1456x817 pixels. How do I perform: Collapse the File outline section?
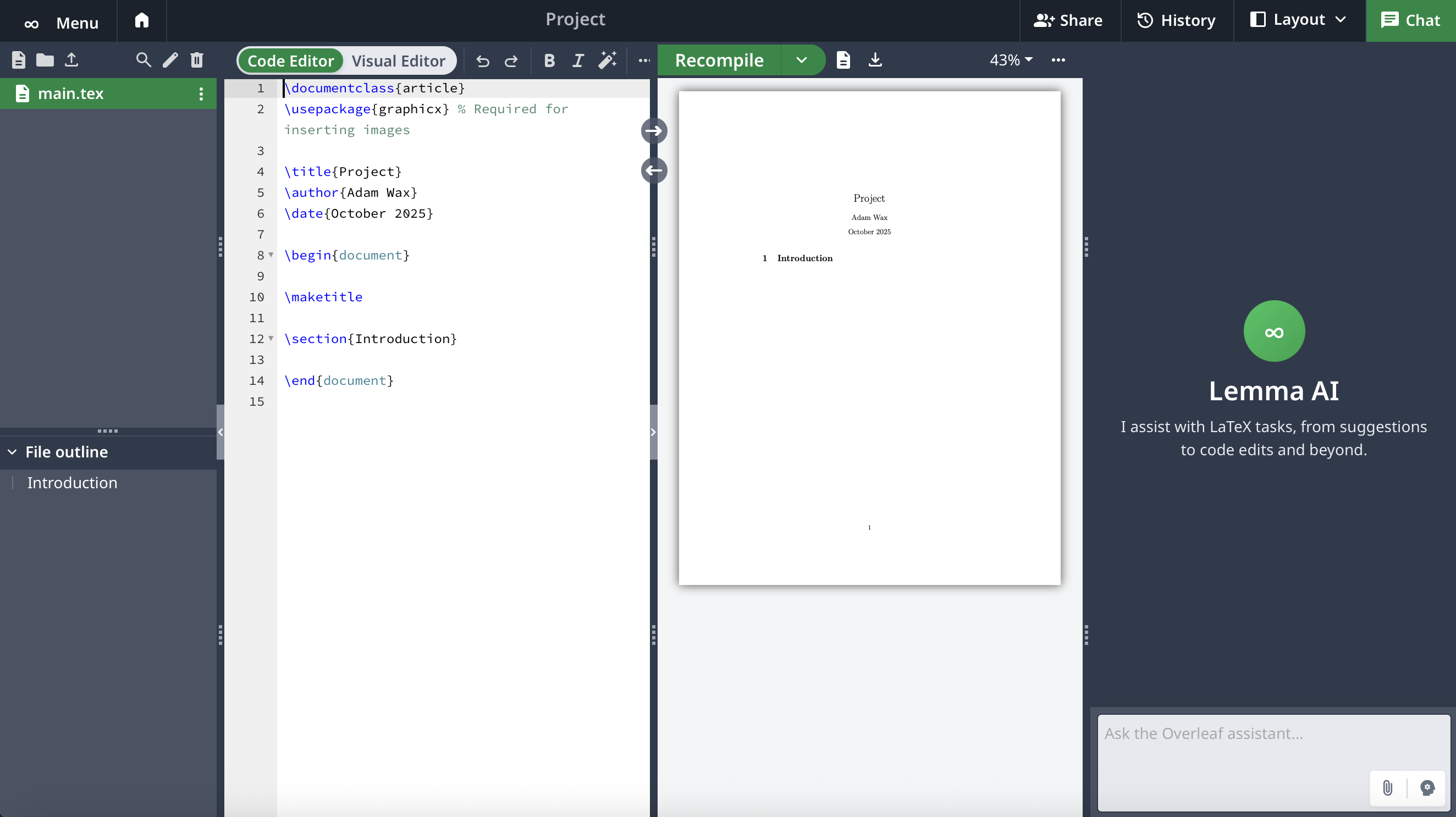point(12,452)
